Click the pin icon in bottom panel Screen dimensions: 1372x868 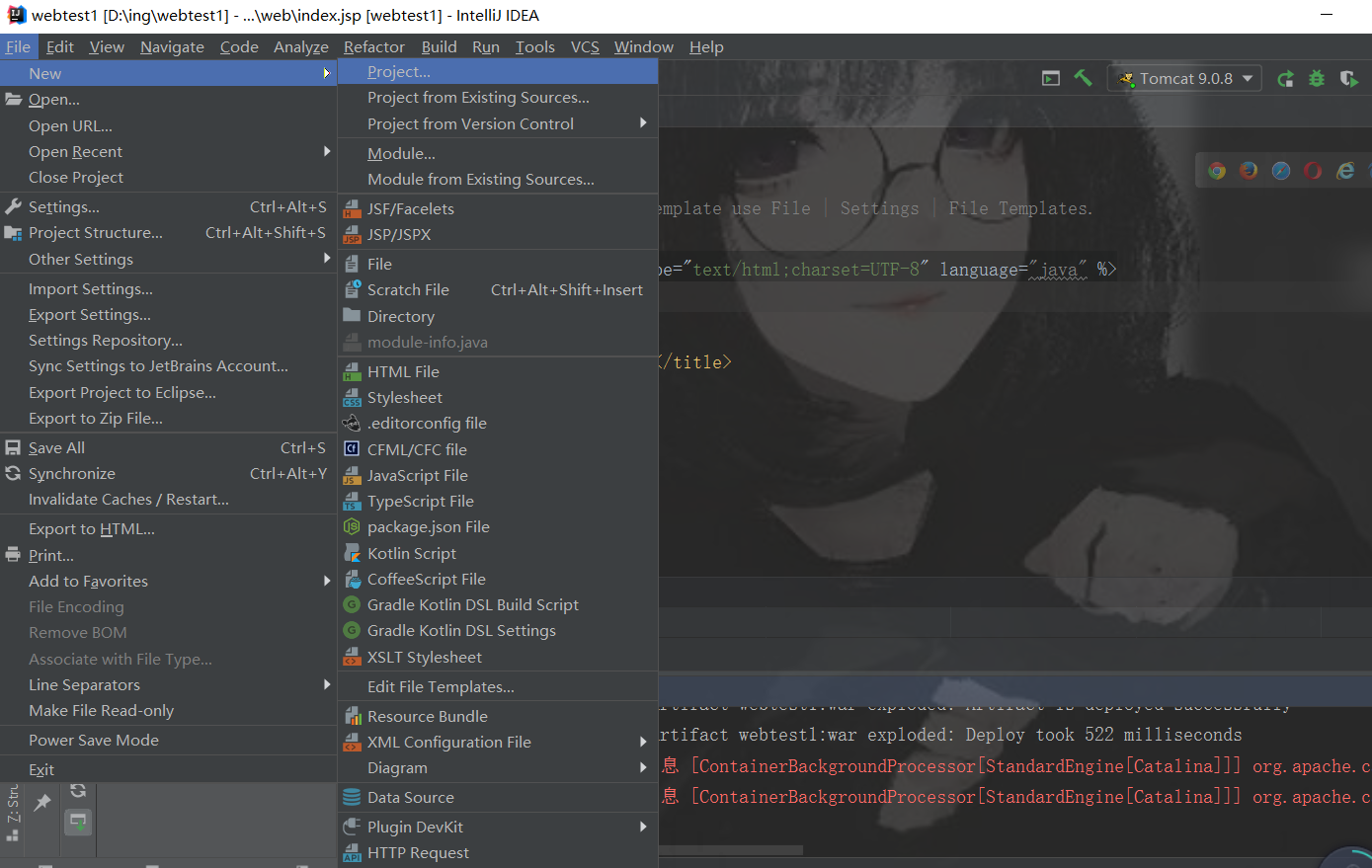click(x=42, y=803)
